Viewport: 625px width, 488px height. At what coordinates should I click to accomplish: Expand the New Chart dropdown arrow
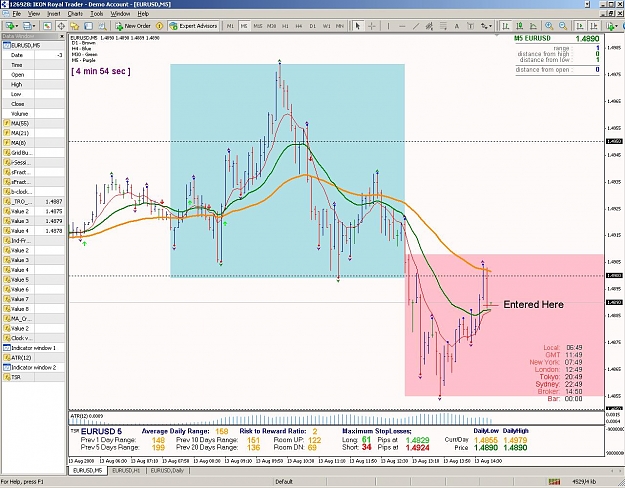(x=16, y=26)
